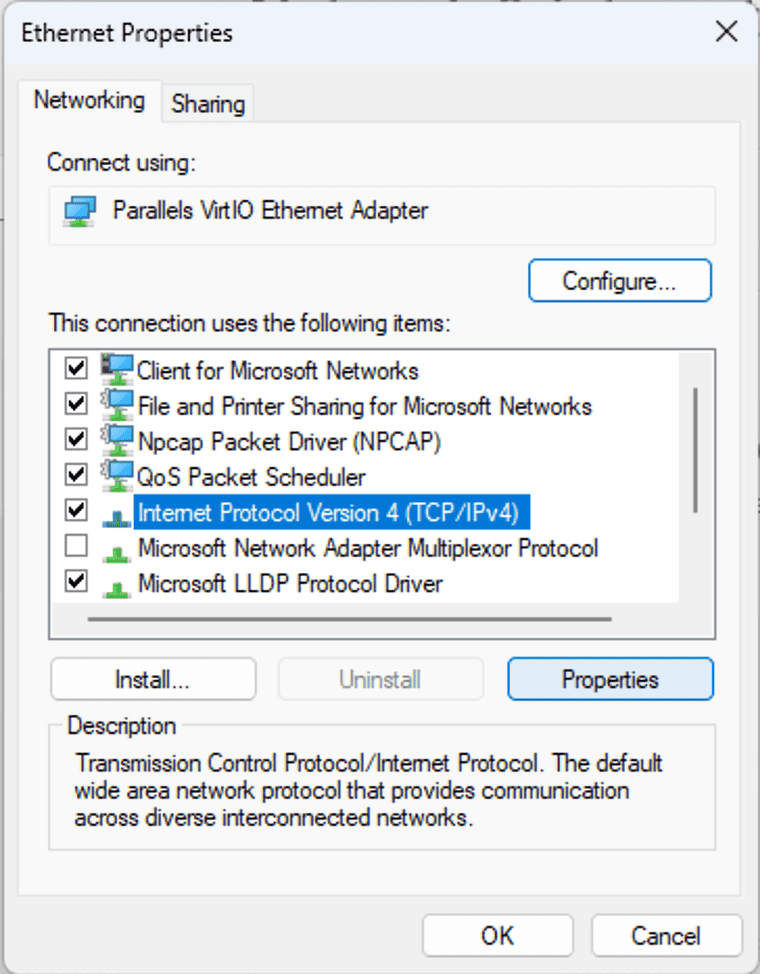This screenshot has height=974, width=760.
Task: Click the QoS Packet Scheduler icon
Action: (x=117, y=476)
